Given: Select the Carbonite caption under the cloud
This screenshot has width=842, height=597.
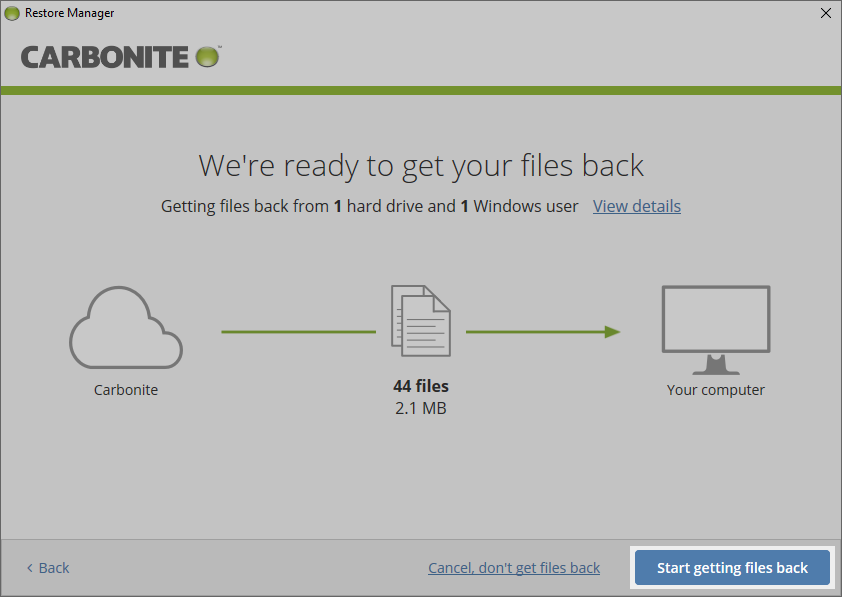Looking at the screenshot, I should pos(125,389).
